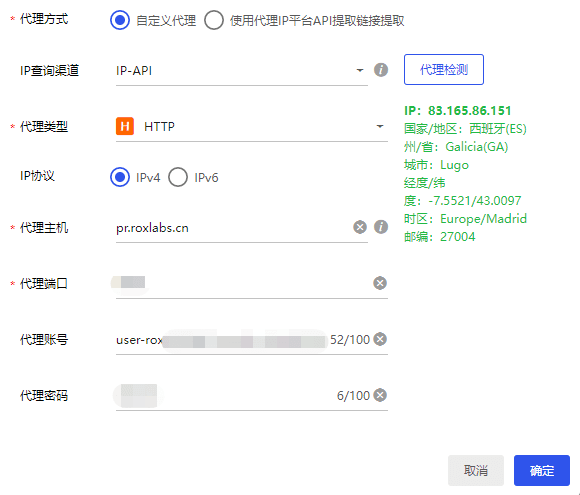Expand the 代理类型 HTTP dropdown arrow
Viewport: 580px width, 495px height.
pos(380,127)
